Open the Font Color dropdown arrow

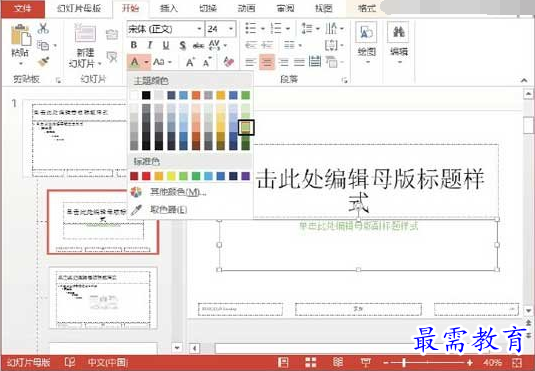click(146, 62)
